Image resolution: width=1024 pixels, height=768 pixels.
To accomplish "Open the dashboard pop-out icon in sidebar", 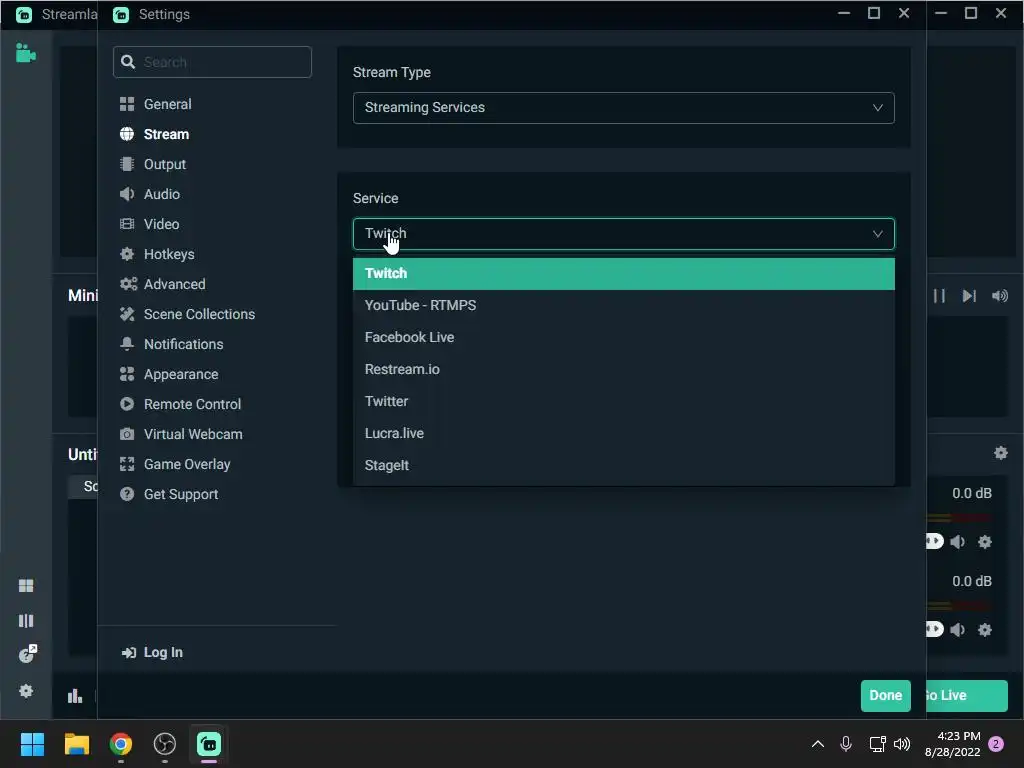I will (x=27, y=654).
